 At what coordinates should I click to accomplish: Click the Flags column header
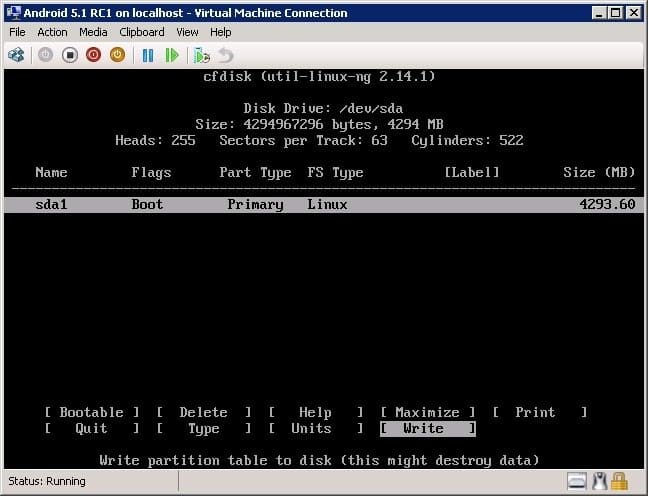(151, 172)
